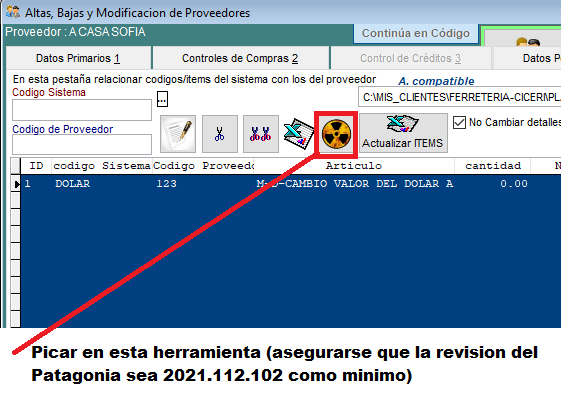Click the Codigo Proveedor column header
Screen dimensions: 561x396
203,166
